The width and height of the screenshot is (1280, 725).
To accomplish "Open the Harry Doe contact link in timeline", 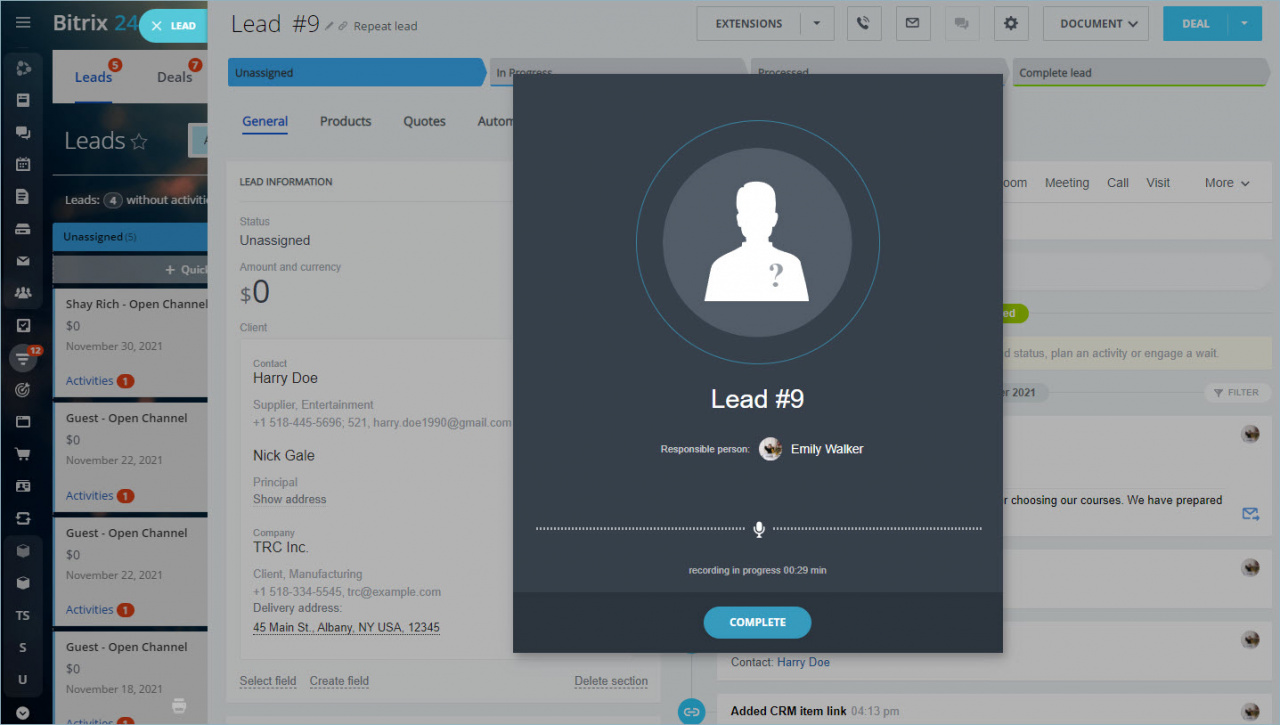I will pyautogui.click(x=803, y=662).
